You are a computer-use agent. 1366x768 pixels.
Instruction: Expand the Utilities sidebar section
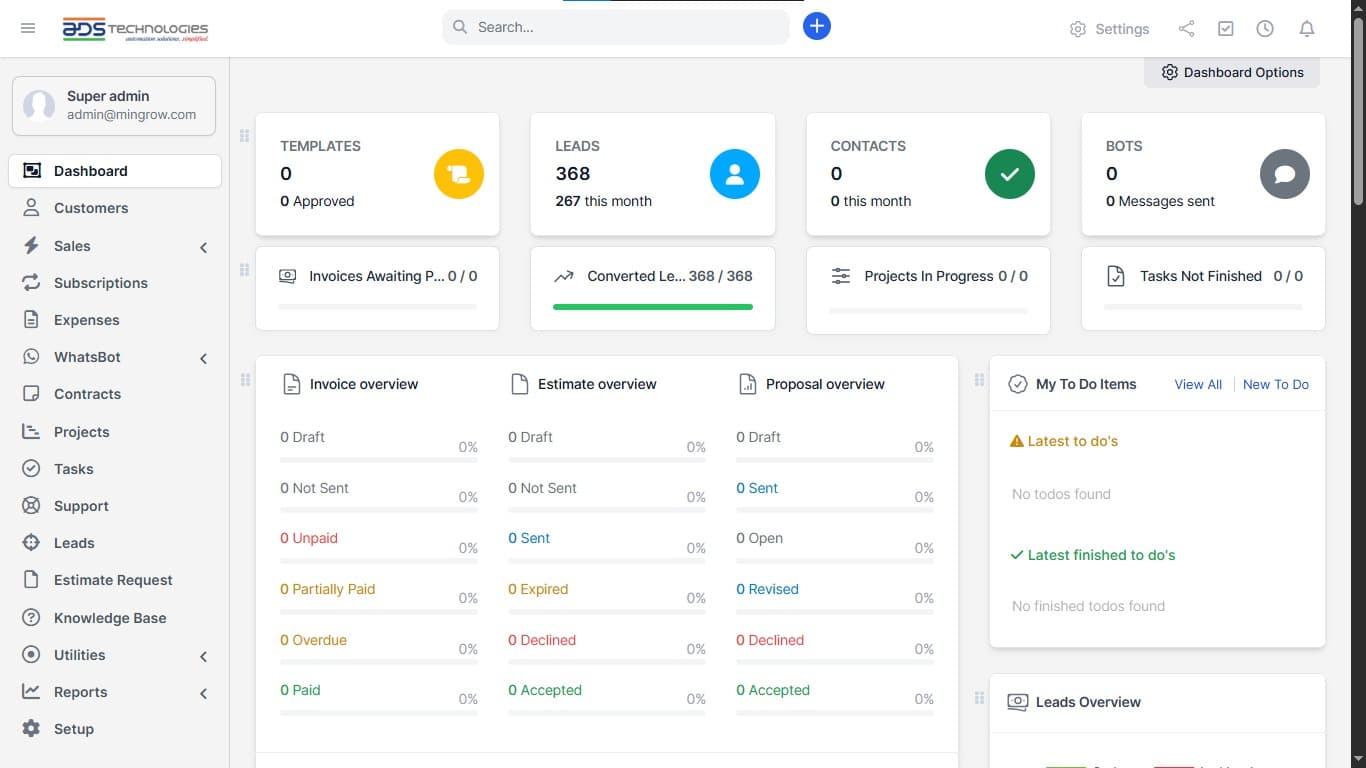pos(203,656)
